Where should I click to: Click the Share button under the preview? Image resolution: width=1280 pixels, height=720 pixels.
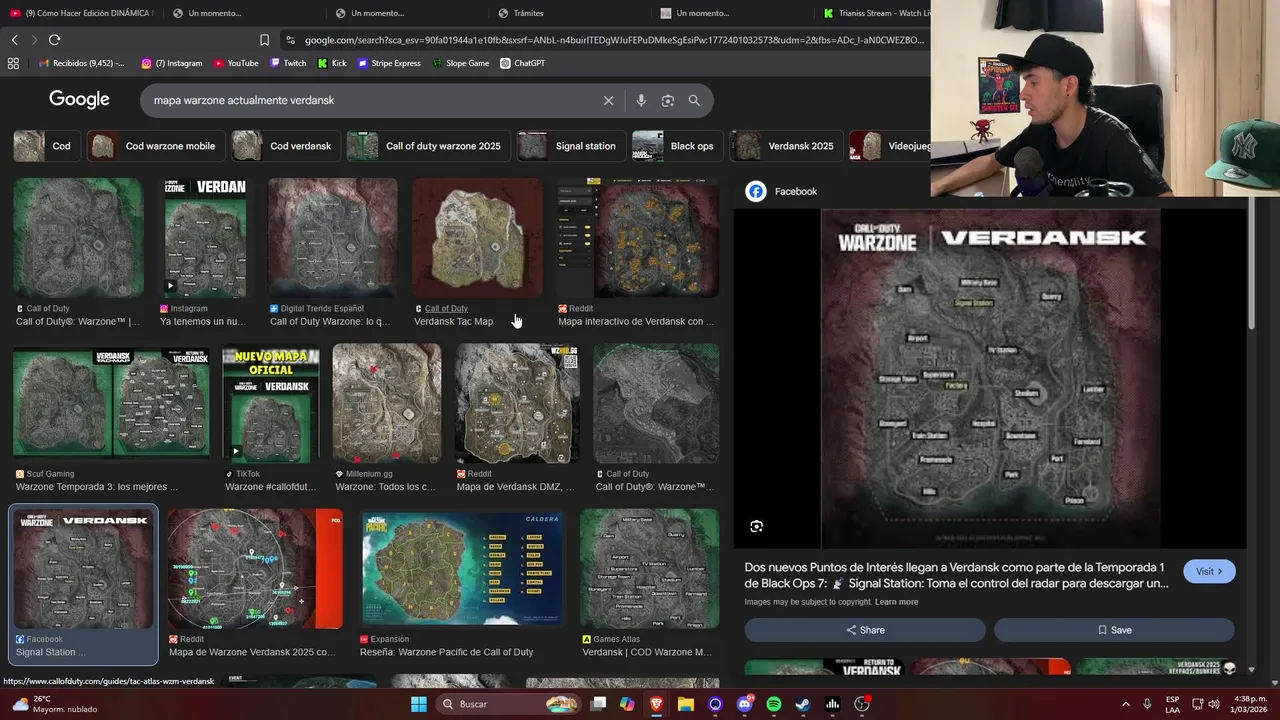tap(865, 630)
